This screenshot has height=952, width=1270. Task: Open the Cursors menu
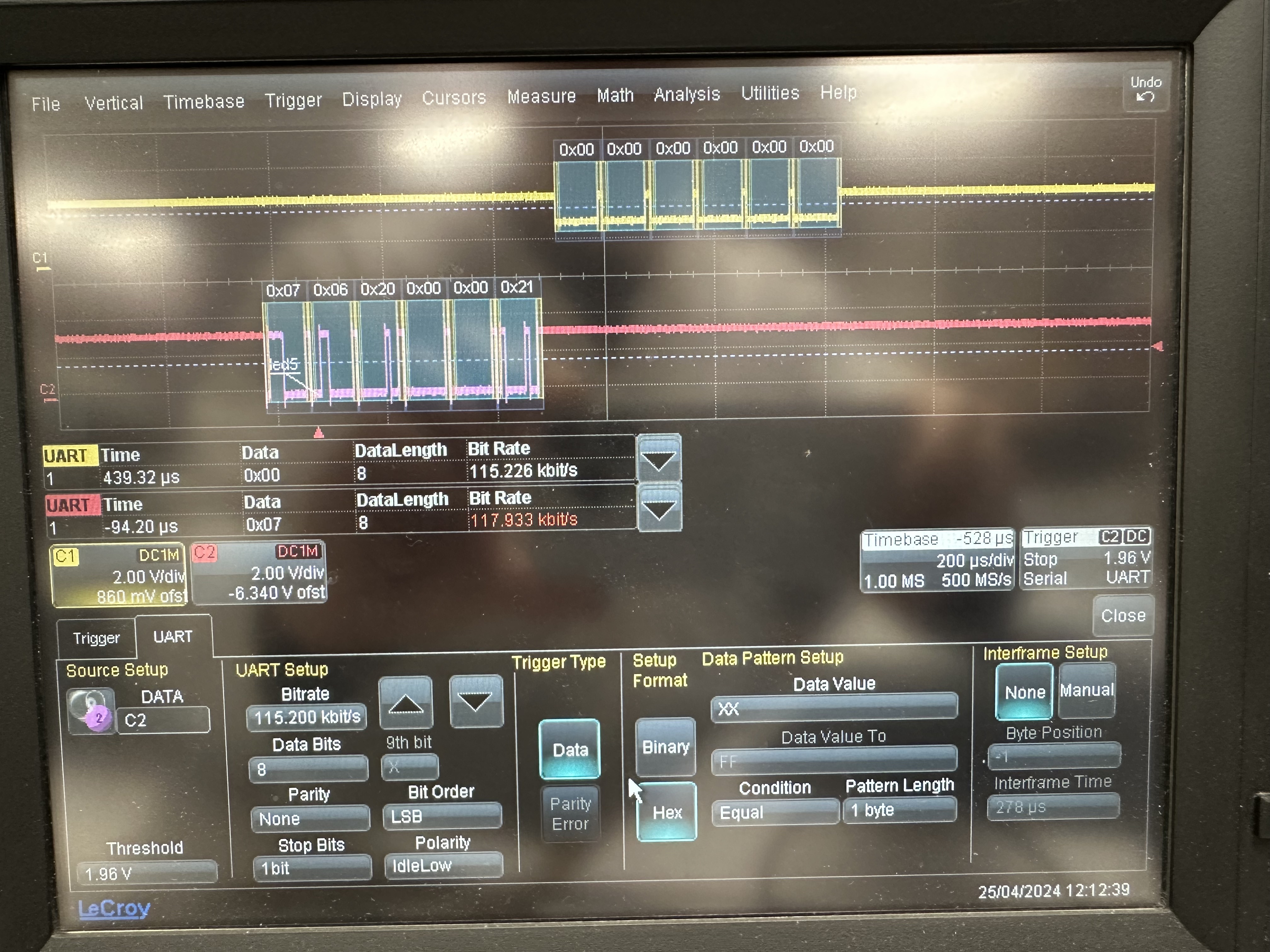[x=454, y=98]
